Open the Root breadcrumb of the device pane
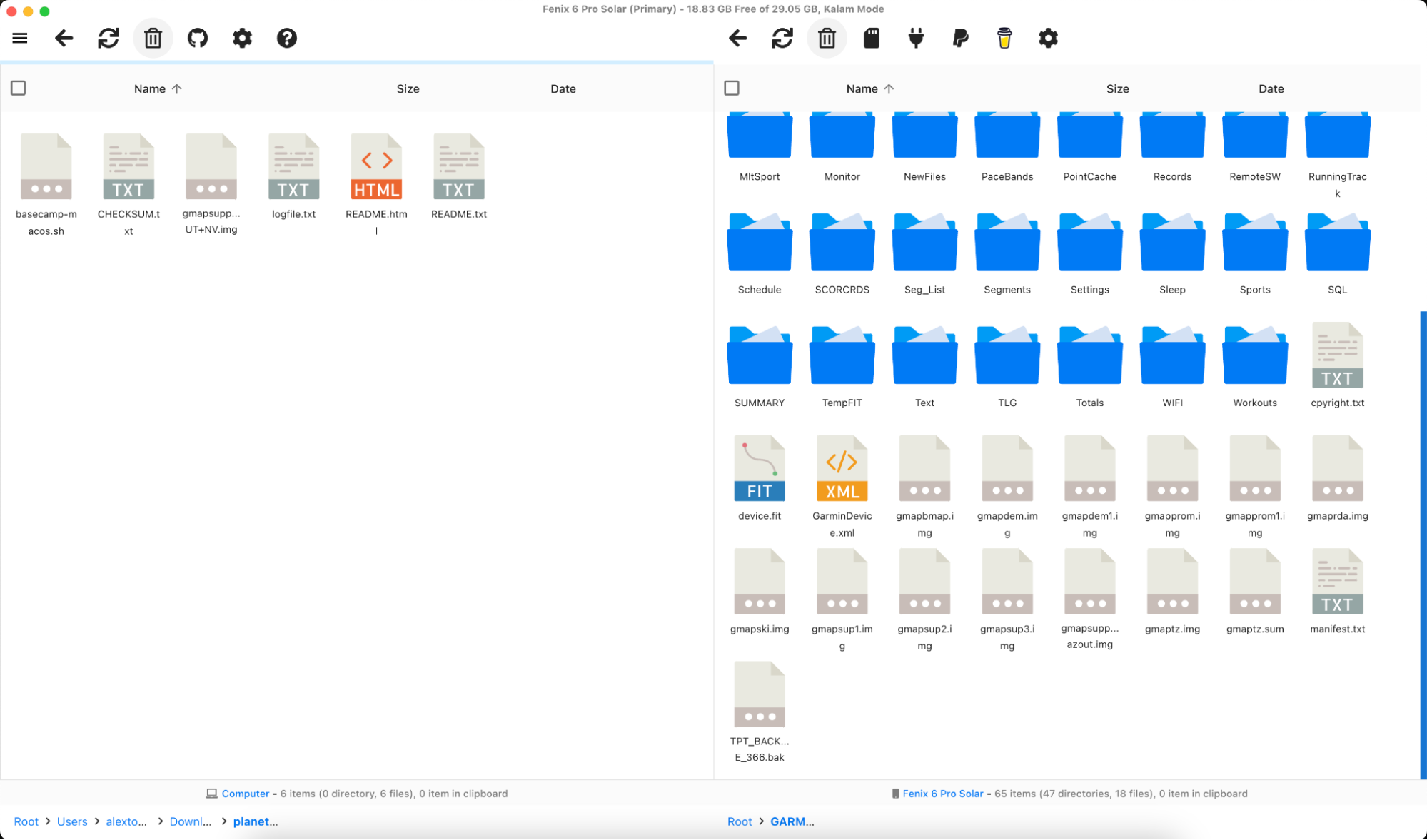The width and height of the screenshot is (1427, 840). [740, 821]
